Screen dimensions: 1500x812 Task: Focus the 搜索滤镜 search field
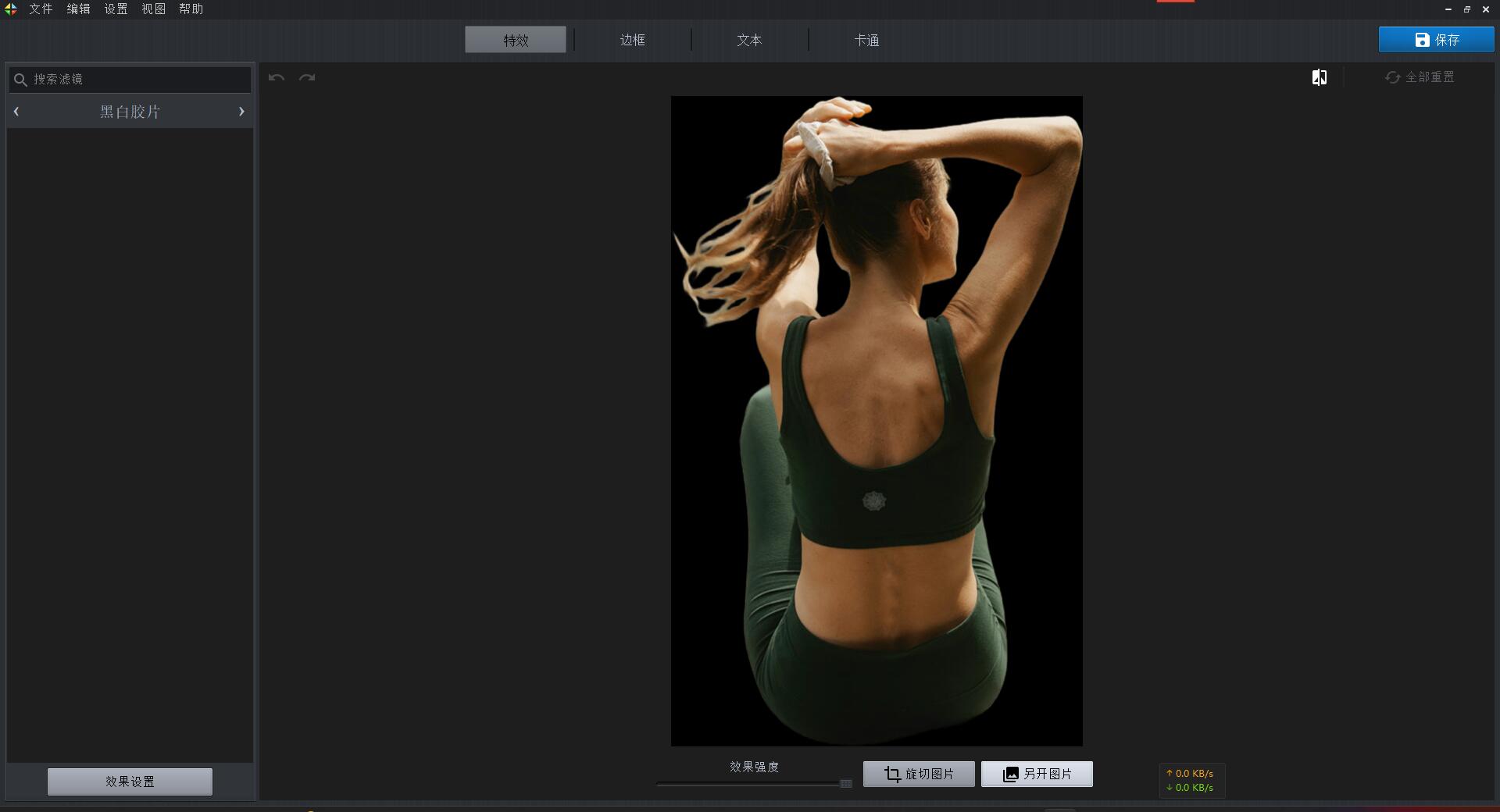[139, 80]
